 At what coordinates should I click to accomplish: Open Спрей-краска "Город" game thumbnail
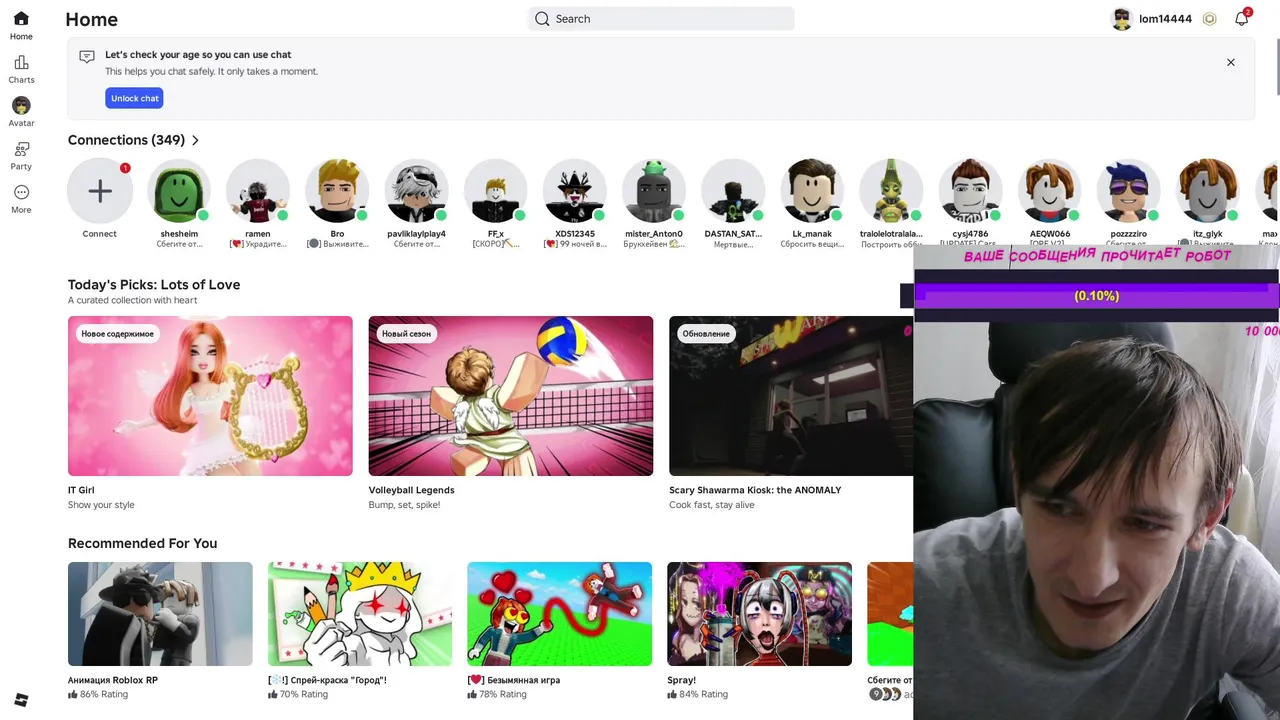click(x=360, y=614)
